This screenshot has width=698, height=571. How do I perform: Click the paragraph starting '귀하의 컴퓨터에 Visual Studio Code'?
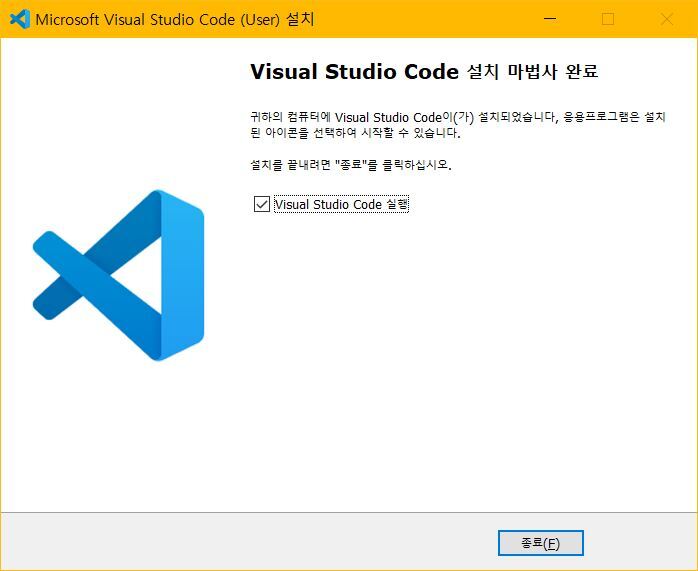coord(458,125)
